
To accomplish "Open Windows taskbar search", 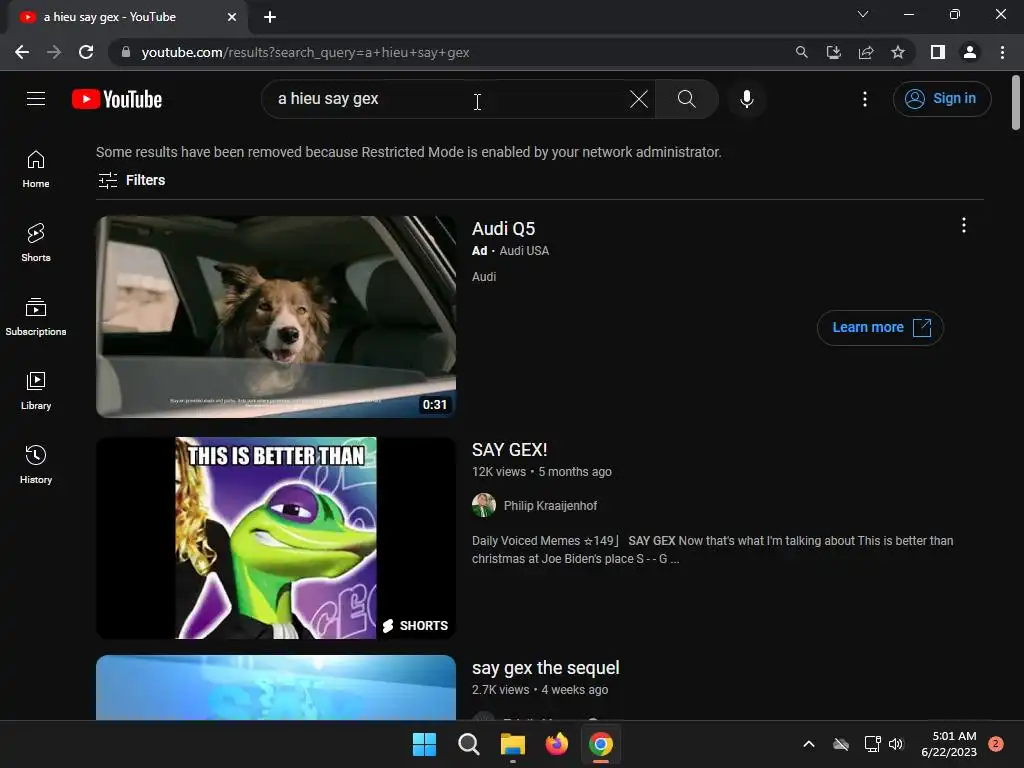I will (468, 744).
